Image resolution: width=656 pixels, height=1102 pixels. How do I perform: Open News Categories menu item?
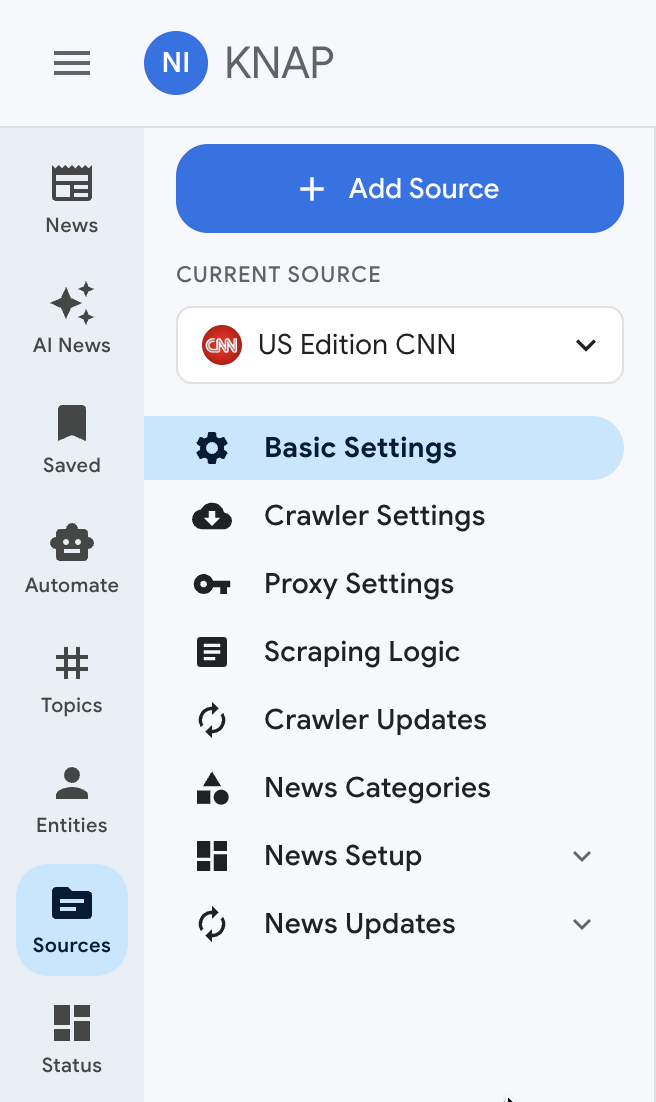click(x=377, y=788)
